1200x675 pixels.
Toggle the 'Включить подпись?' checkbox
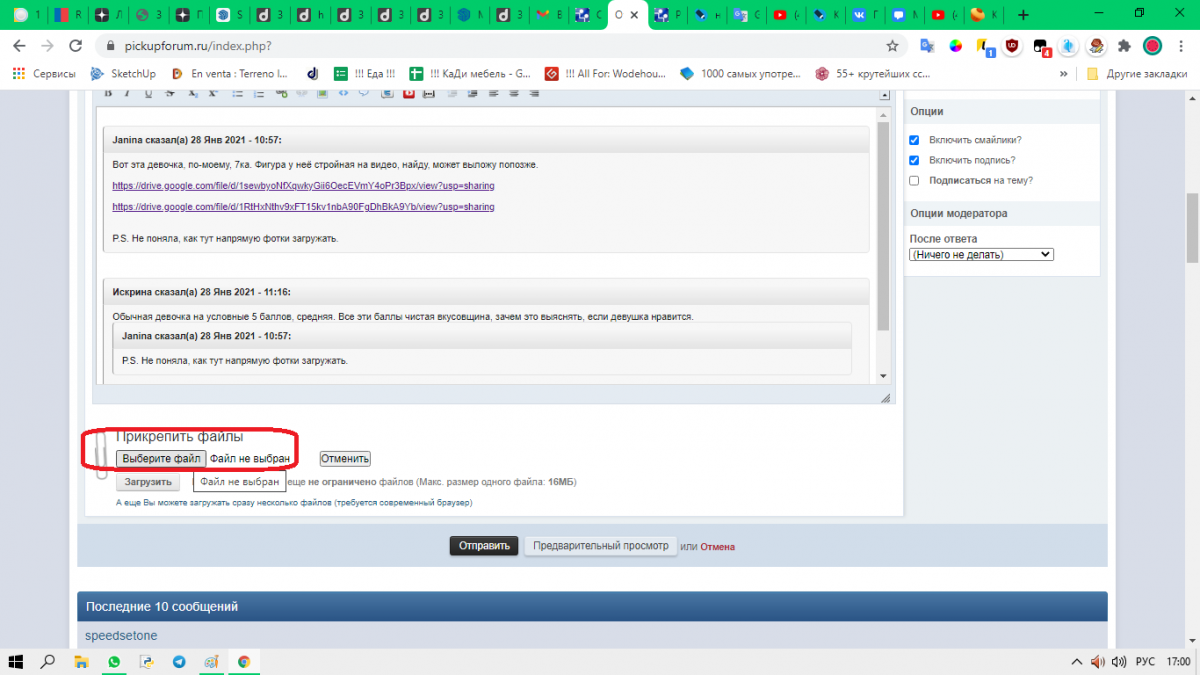pyautogui.click(x=914, y=160)
